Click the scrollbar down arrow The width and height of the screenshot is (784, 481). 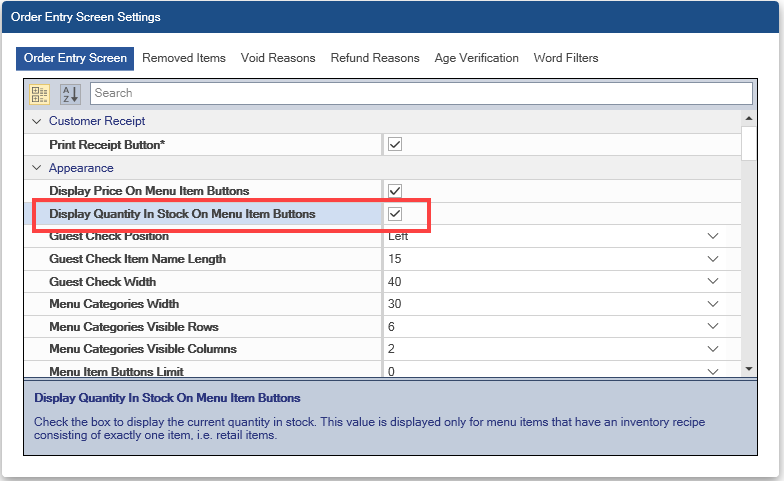tap(749, 370)
